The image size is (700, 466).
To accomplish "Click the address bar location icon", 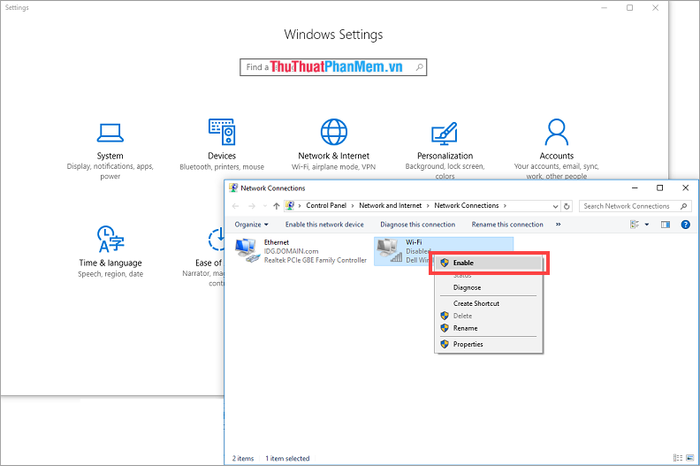I will tap(290, 206).
